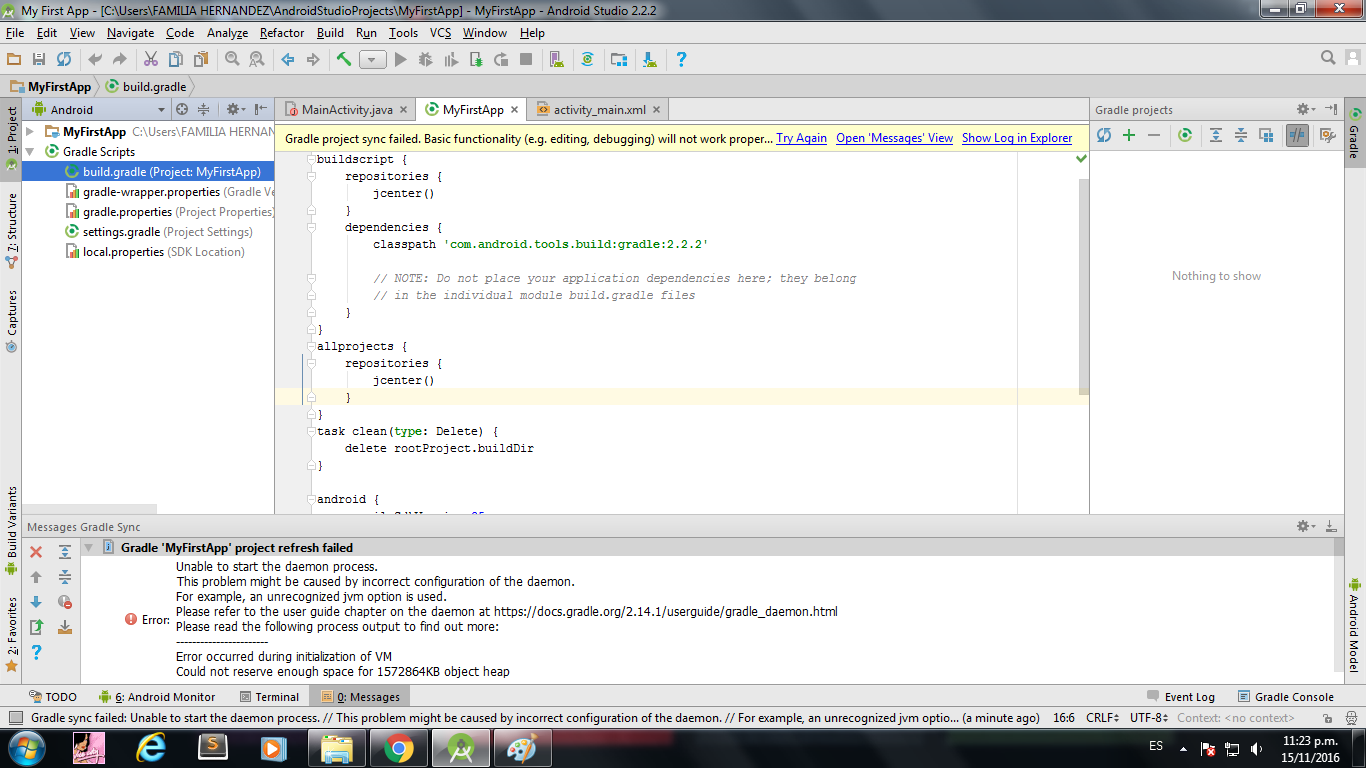Expand the MyFirstApp tree node

tap(30, 131)
